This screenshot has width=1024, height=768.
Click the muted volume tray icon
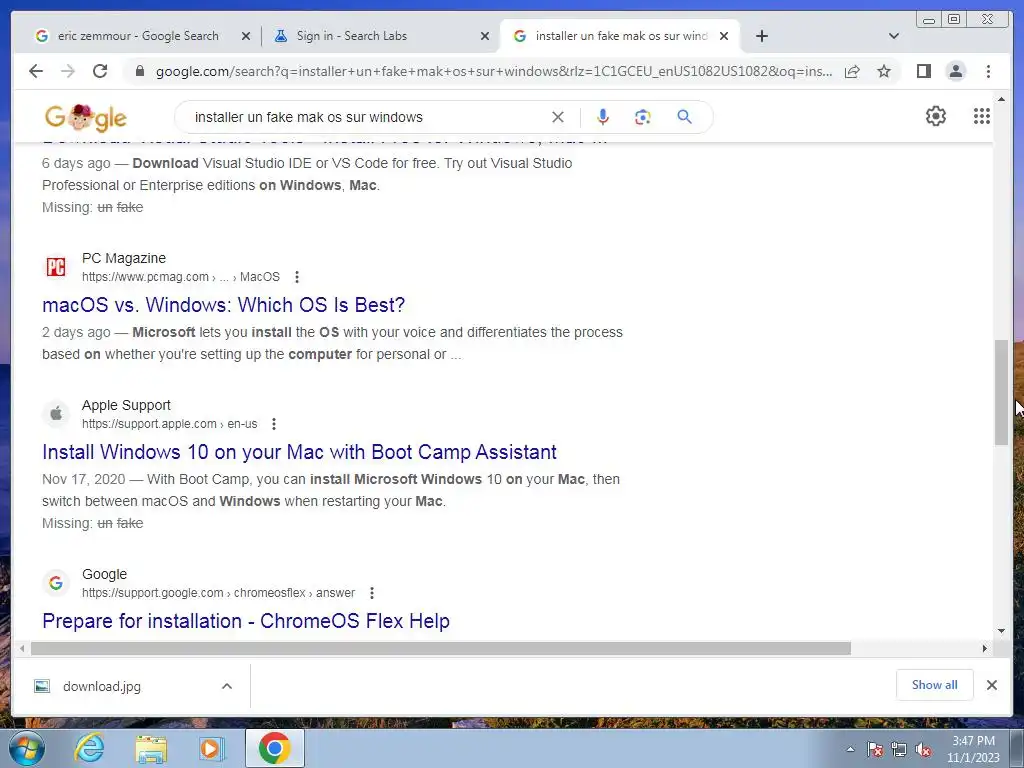point(923,750)
